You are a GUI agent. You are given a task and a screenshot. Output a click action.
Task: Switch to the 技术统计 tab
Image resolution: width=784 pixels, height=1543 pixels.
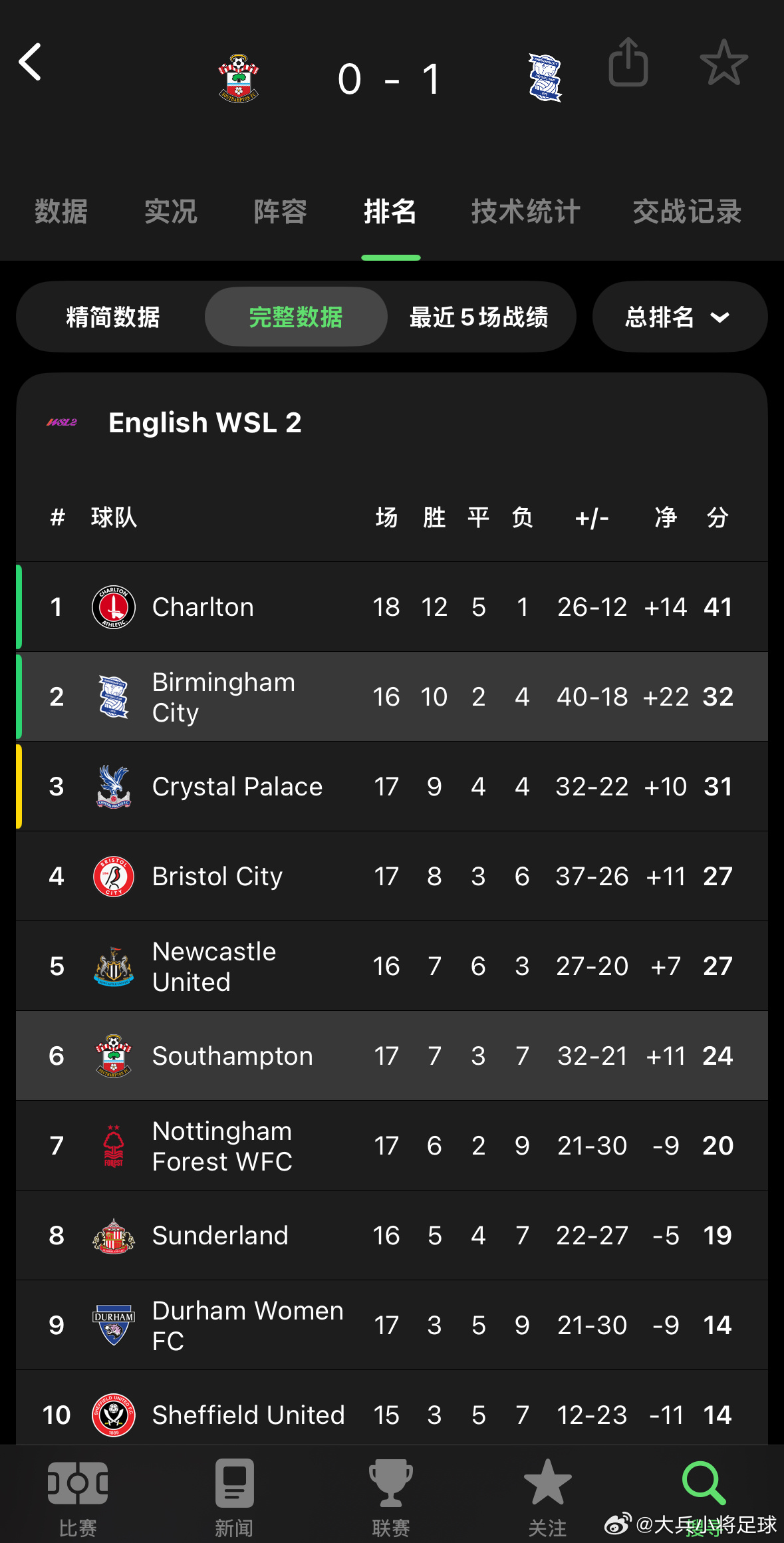pos(525,211)
